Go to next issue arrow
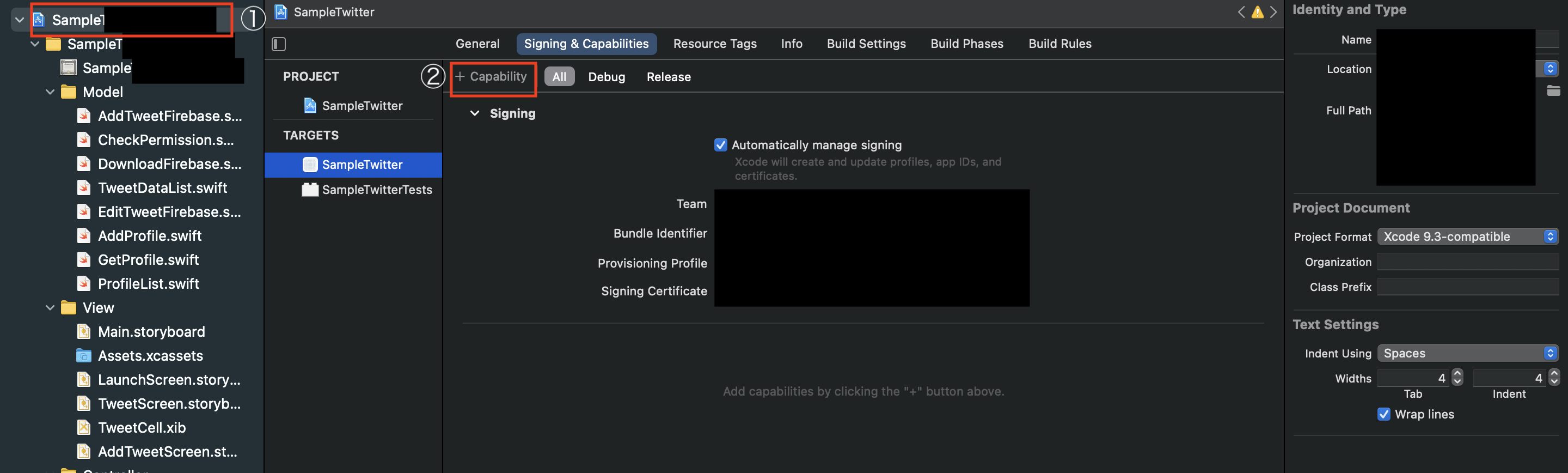The image size is (1568, 473). (1273, 12)
